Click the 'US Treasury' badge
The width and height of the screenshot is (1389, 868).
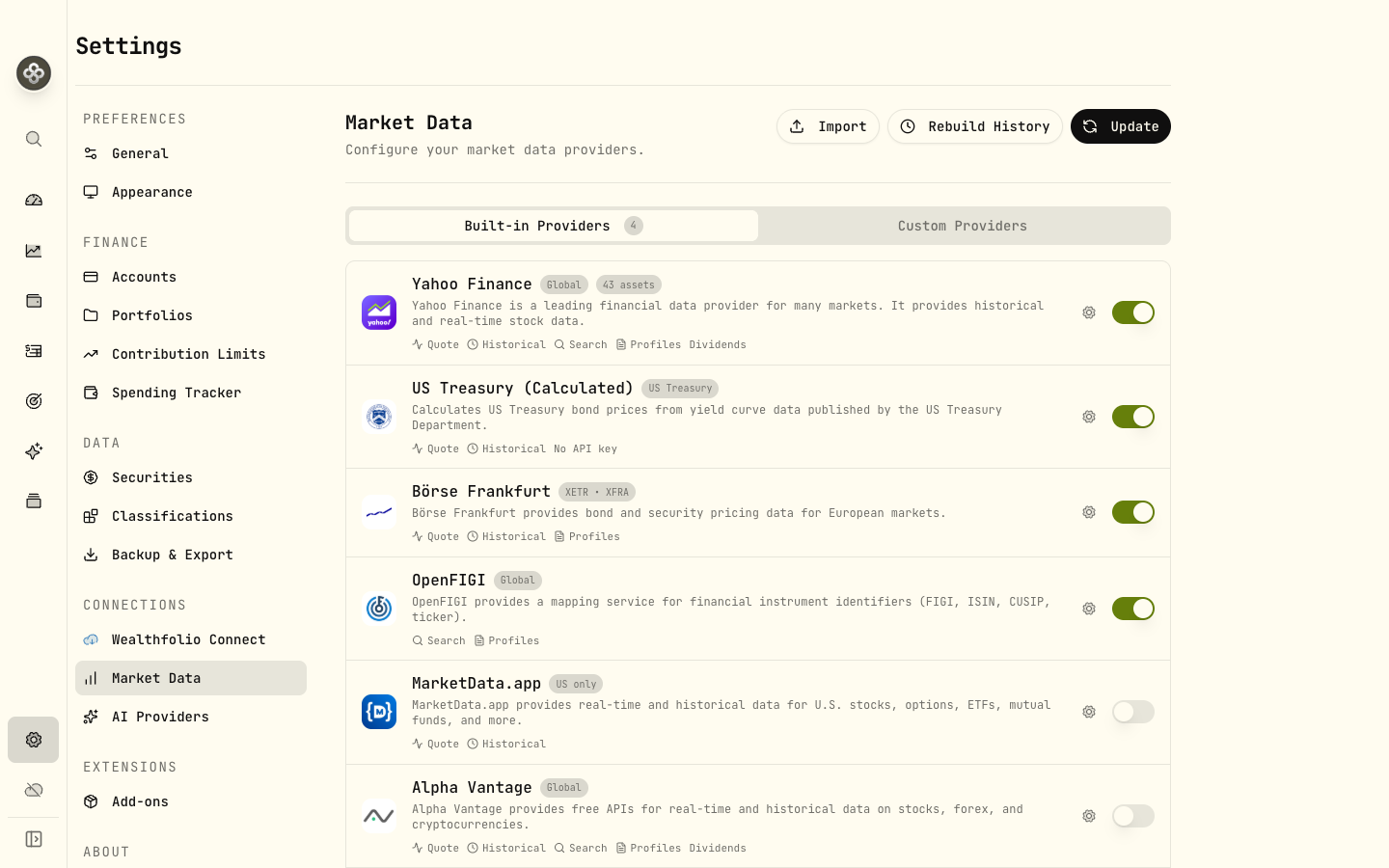[x=680, y=389]
